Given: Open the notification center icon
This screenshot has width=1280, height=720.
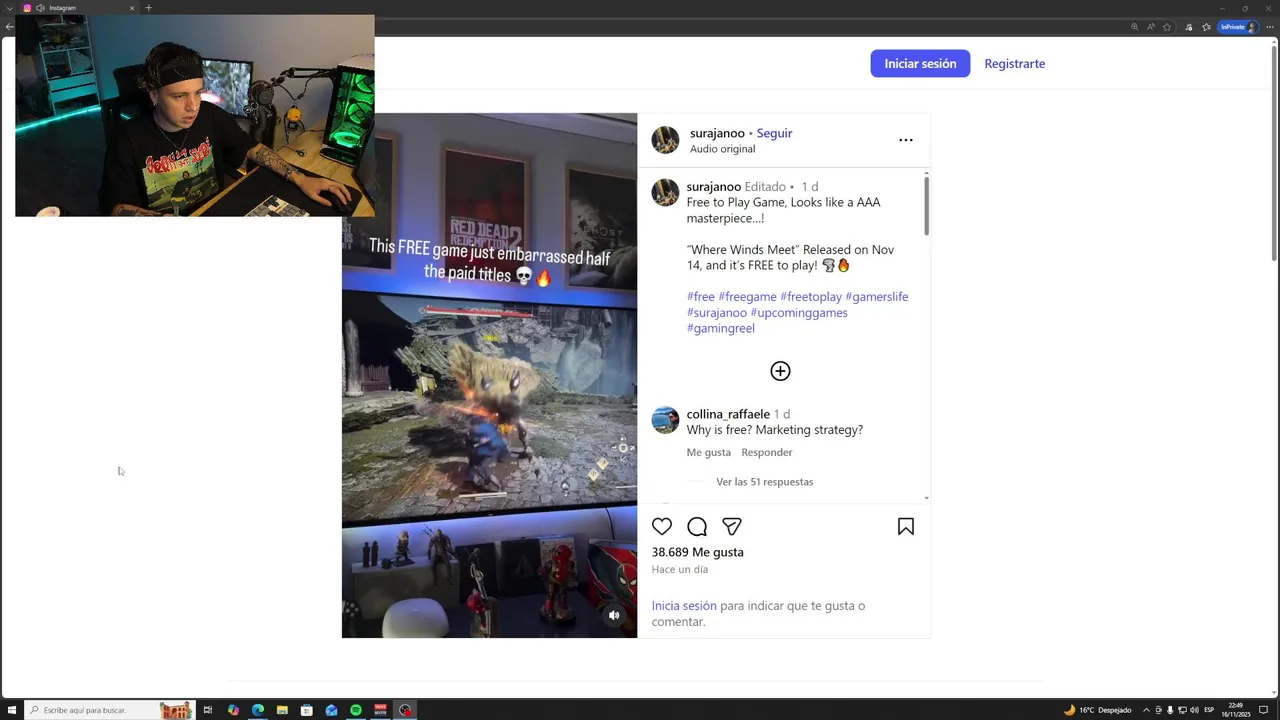Looking at the screenshot, I should [1264, 710].
